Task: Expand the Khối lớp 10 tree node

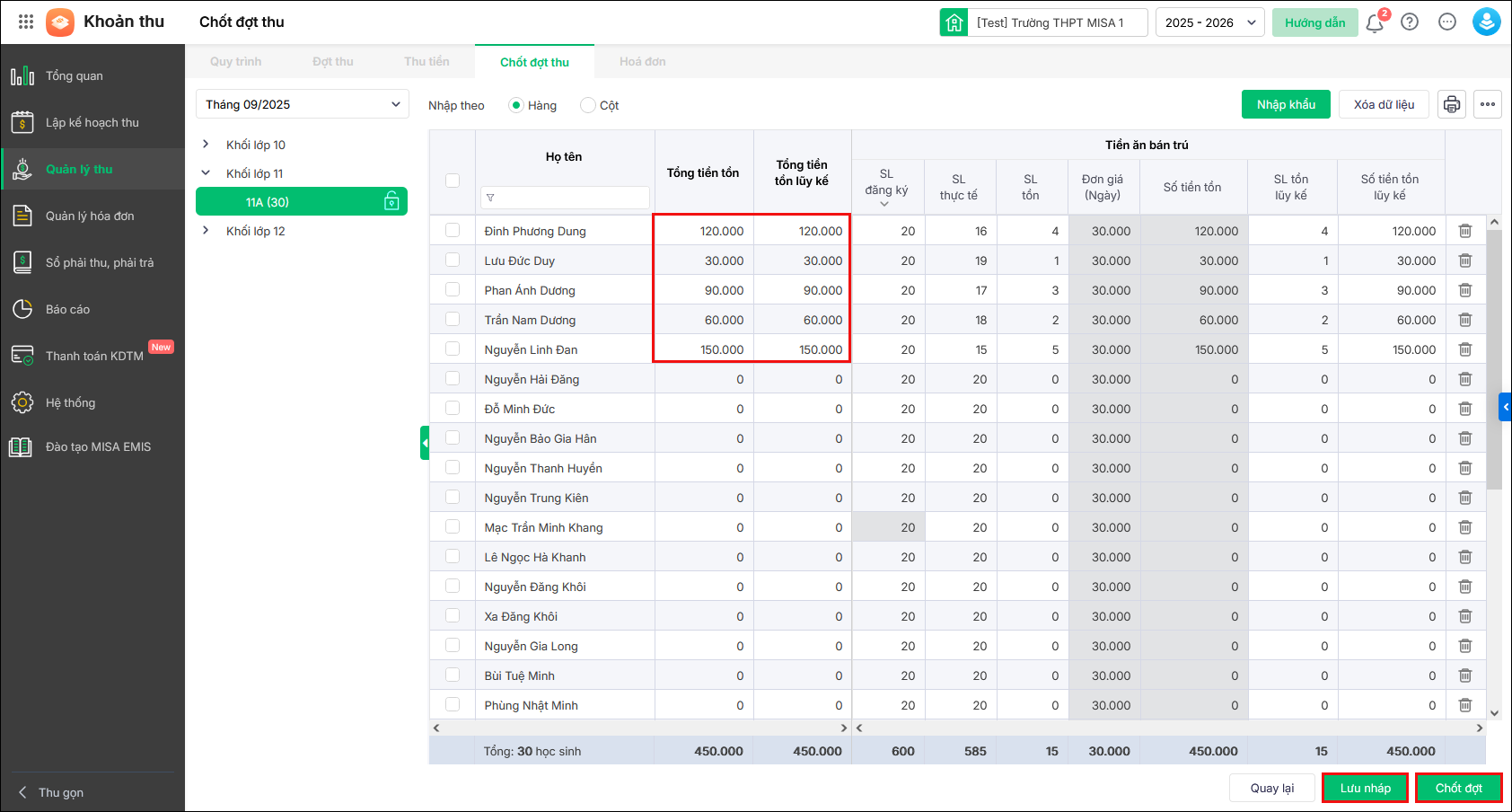Action: pyautogui.click(x=206, y=145)
